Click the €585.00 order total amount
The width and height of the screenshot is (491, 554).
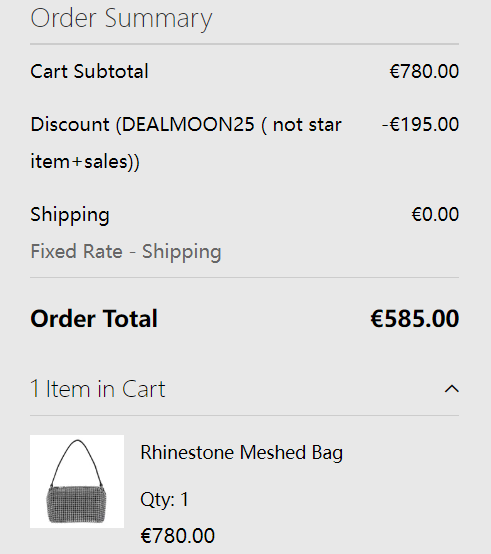[x=415, y=319]
